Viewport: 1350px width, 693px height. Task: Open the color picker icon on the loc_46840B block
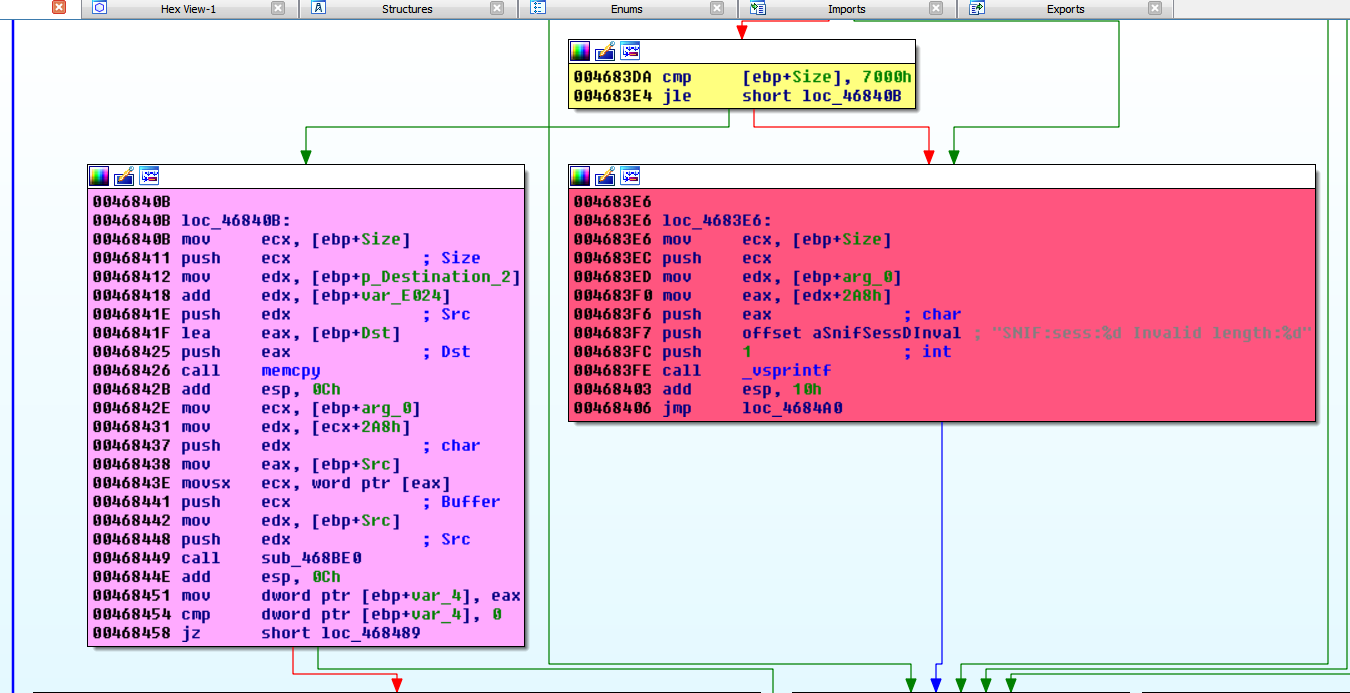click(x=99, y=176)
